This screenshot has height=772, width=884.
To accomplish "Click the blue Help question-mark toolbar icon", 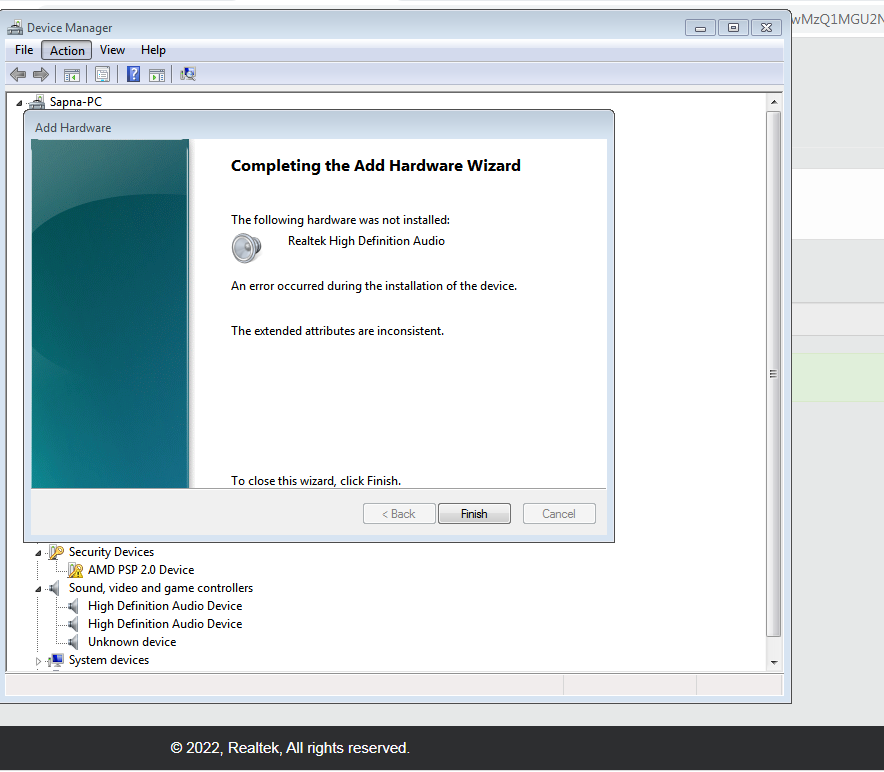I will [x=133, y=73].
